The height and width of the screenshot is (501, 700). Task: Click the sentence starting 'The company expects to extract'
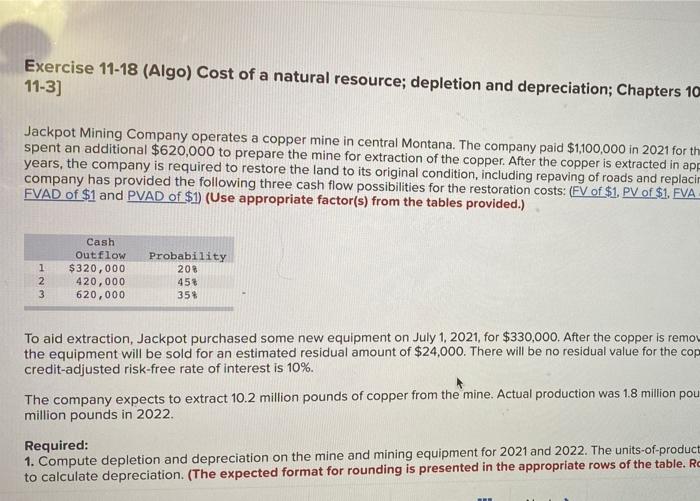[362, 405]
